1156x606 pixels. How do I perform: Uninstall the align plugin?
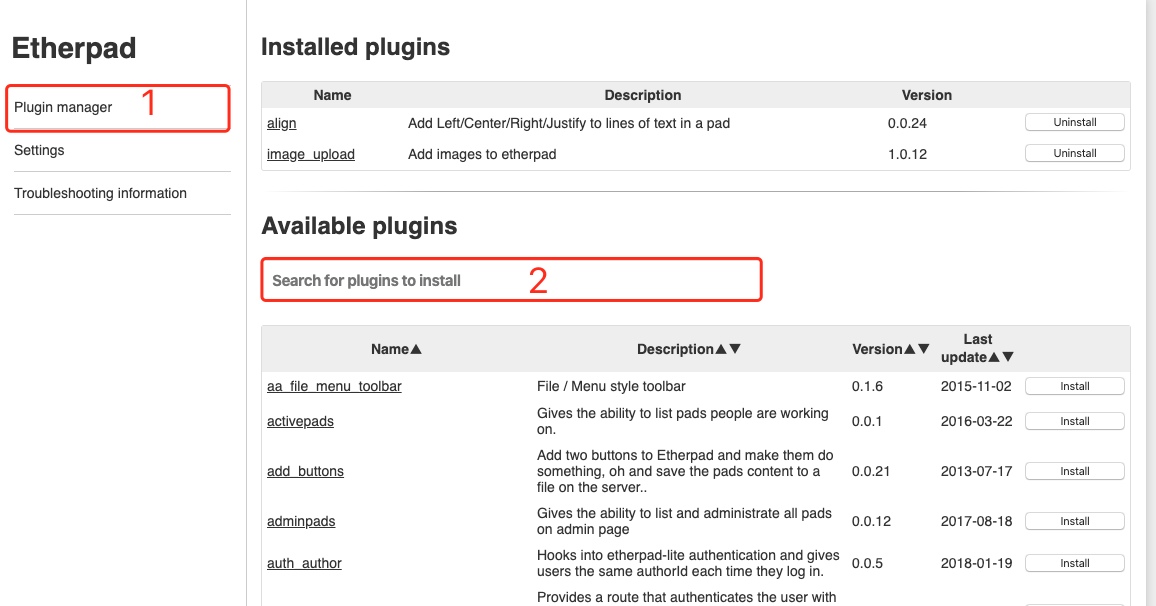point(1075,122)
